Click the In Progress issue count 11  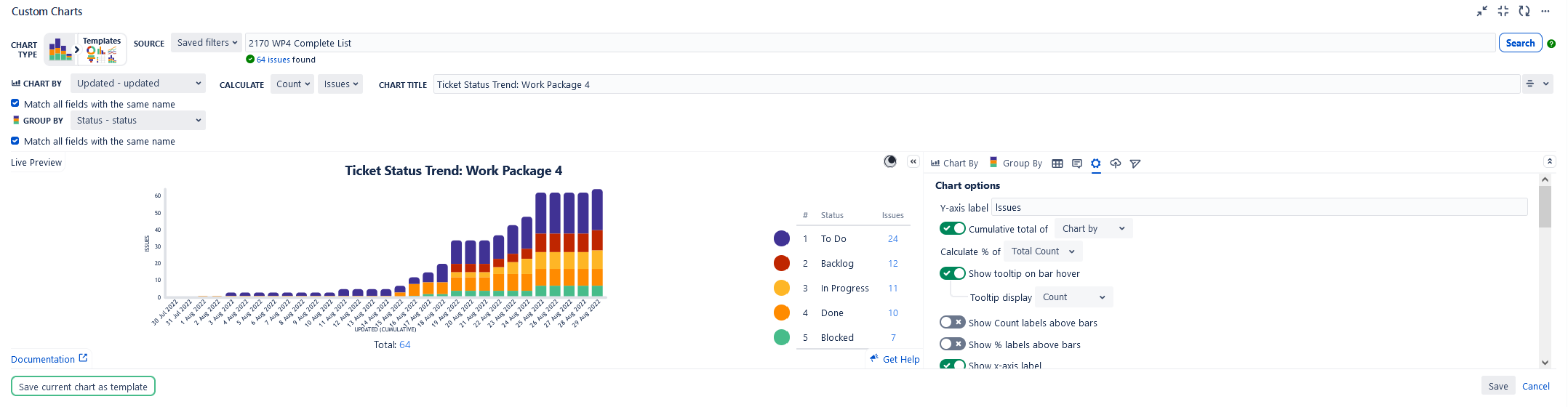[x=893, y=288]
